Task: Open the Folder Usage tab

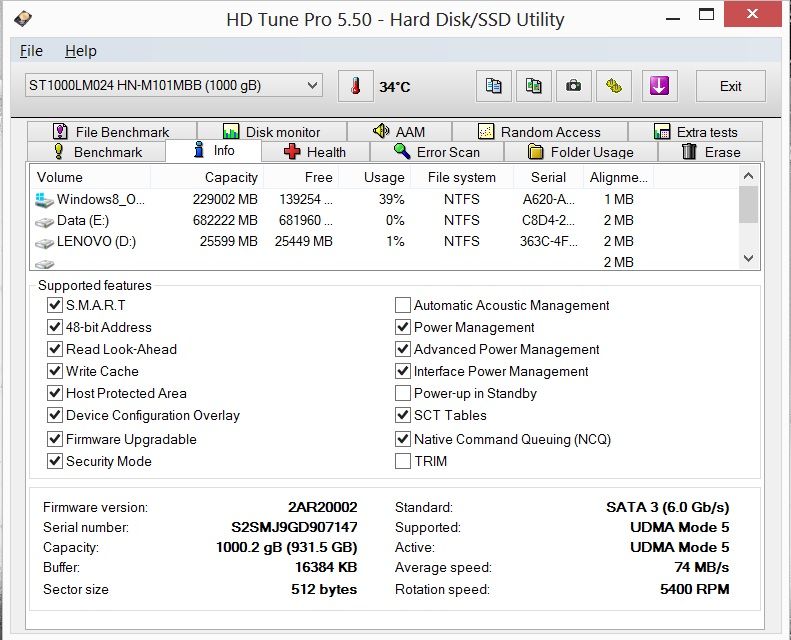Action: pos(581,152)
